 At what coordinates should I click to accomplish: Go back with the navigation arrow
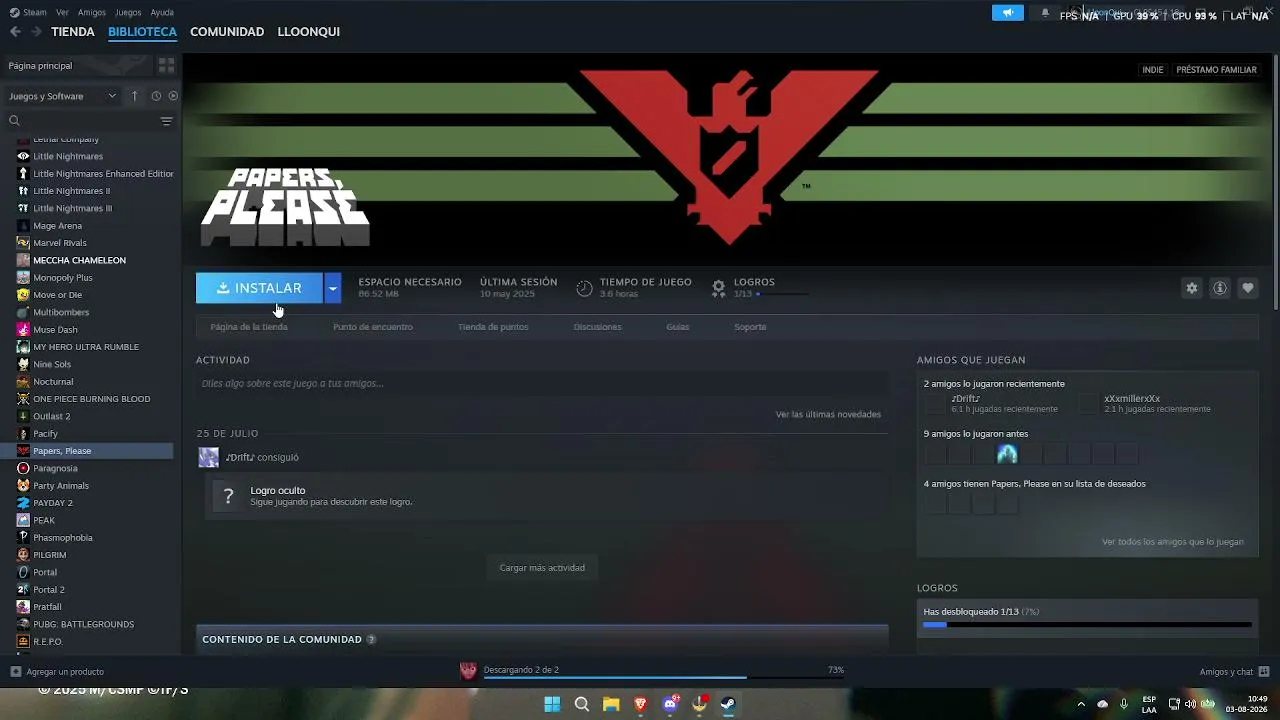[x=15, y=32]
